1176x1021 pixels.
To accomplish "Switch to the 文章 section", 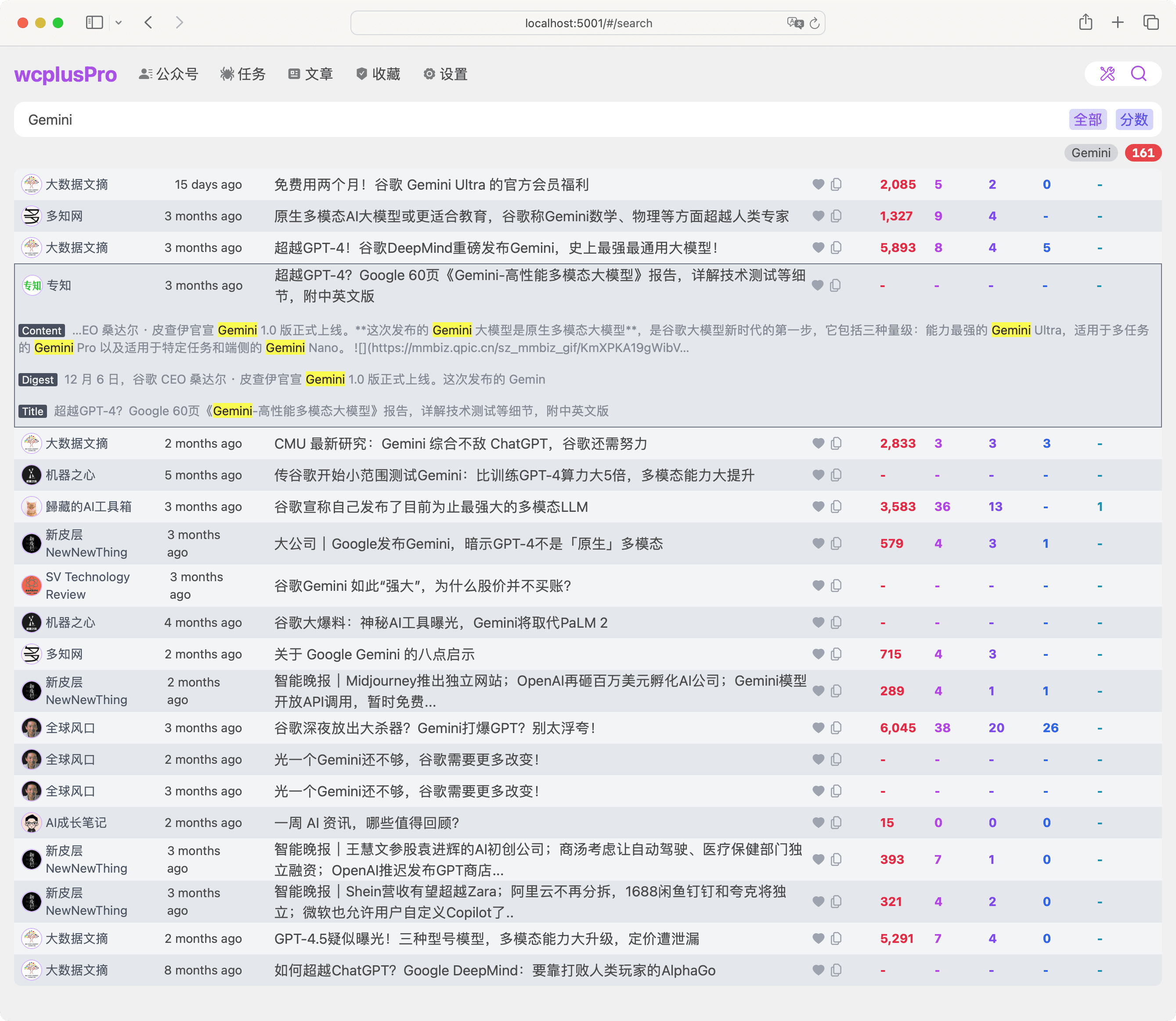I will 310,73.
